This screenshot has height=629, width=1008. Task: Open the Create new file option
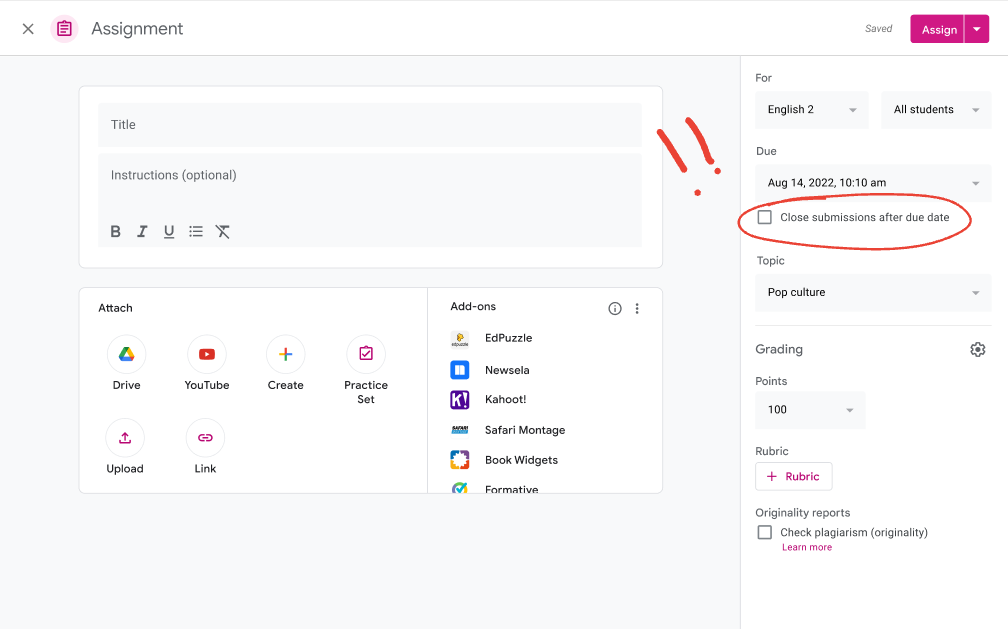tap(285, 354)
